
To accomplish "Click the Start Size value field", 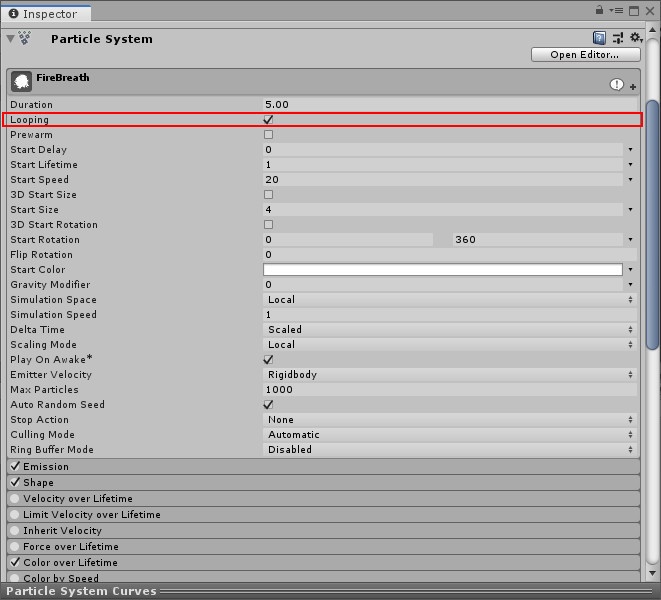I will tap(443, 210).
